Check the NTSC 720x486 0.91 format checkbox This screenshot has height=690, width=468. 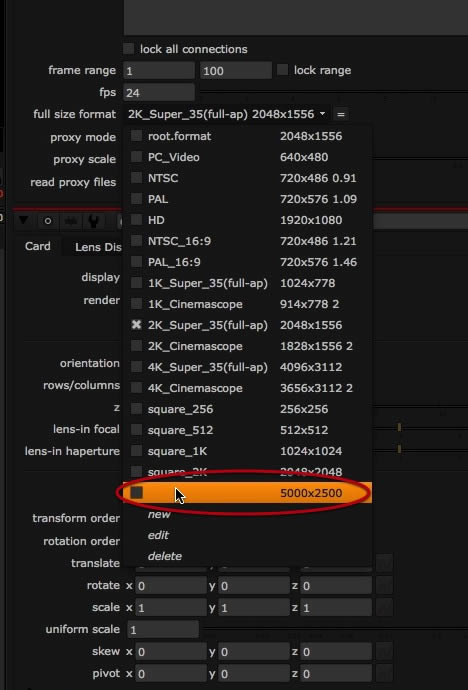point(137,178)
